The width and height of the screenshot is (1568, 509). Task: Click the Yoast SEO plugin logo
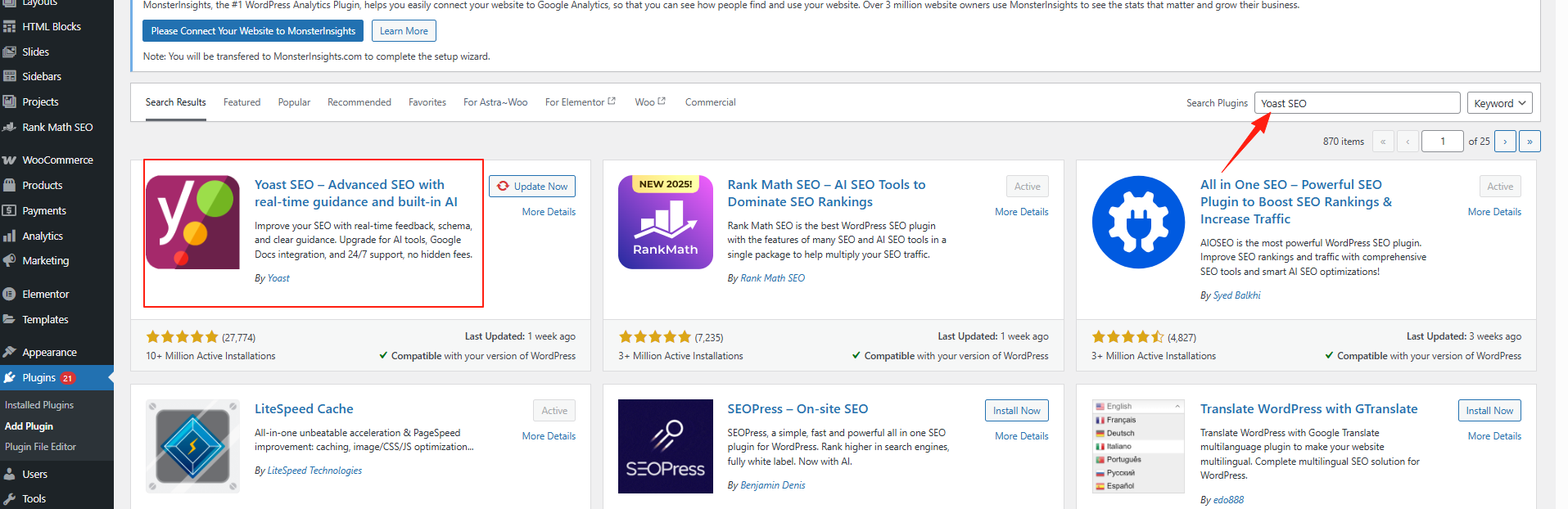point(192,222)
